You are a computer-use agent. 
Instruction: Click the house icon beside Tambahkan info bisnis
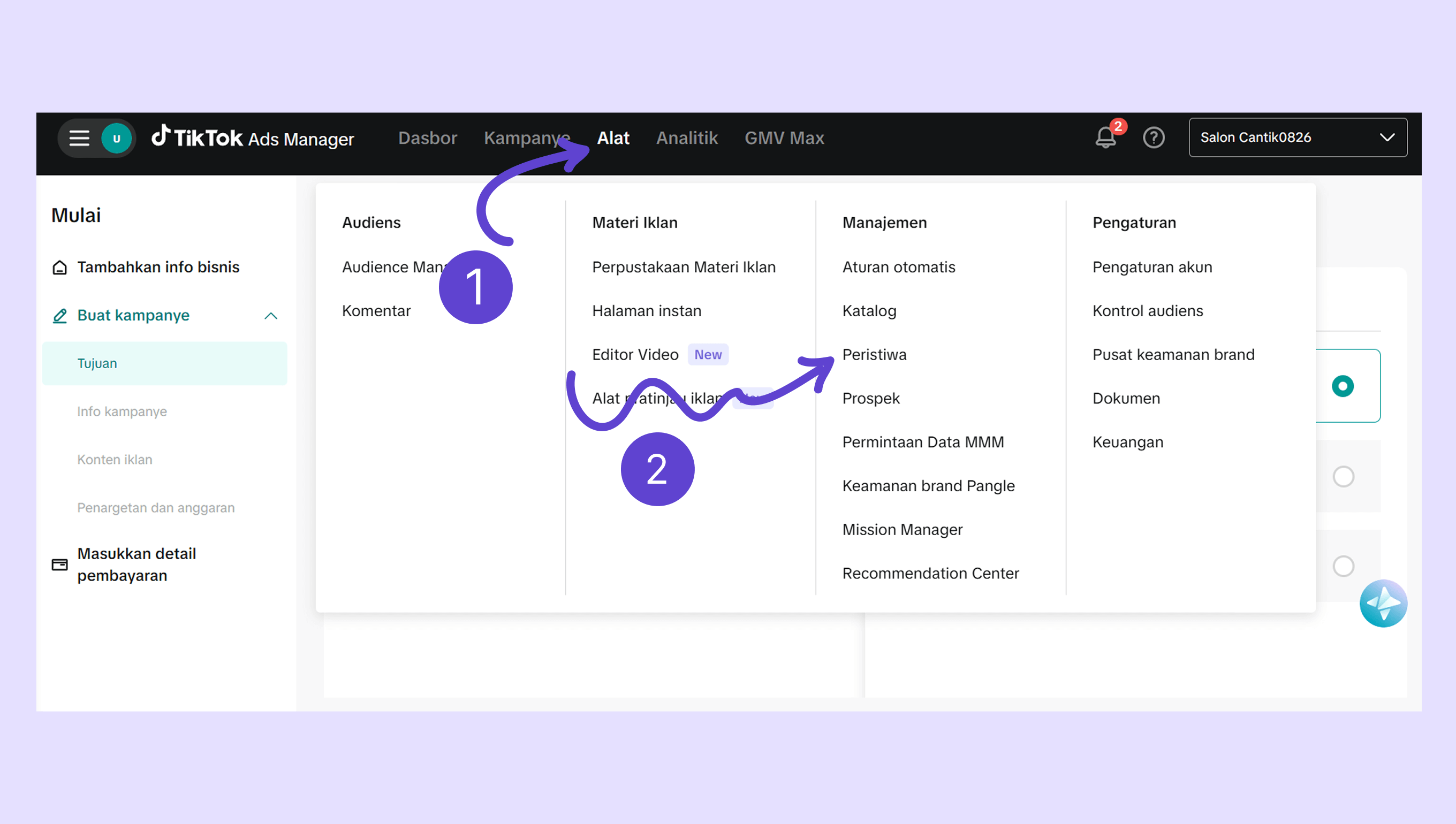[x=59, y=267]
